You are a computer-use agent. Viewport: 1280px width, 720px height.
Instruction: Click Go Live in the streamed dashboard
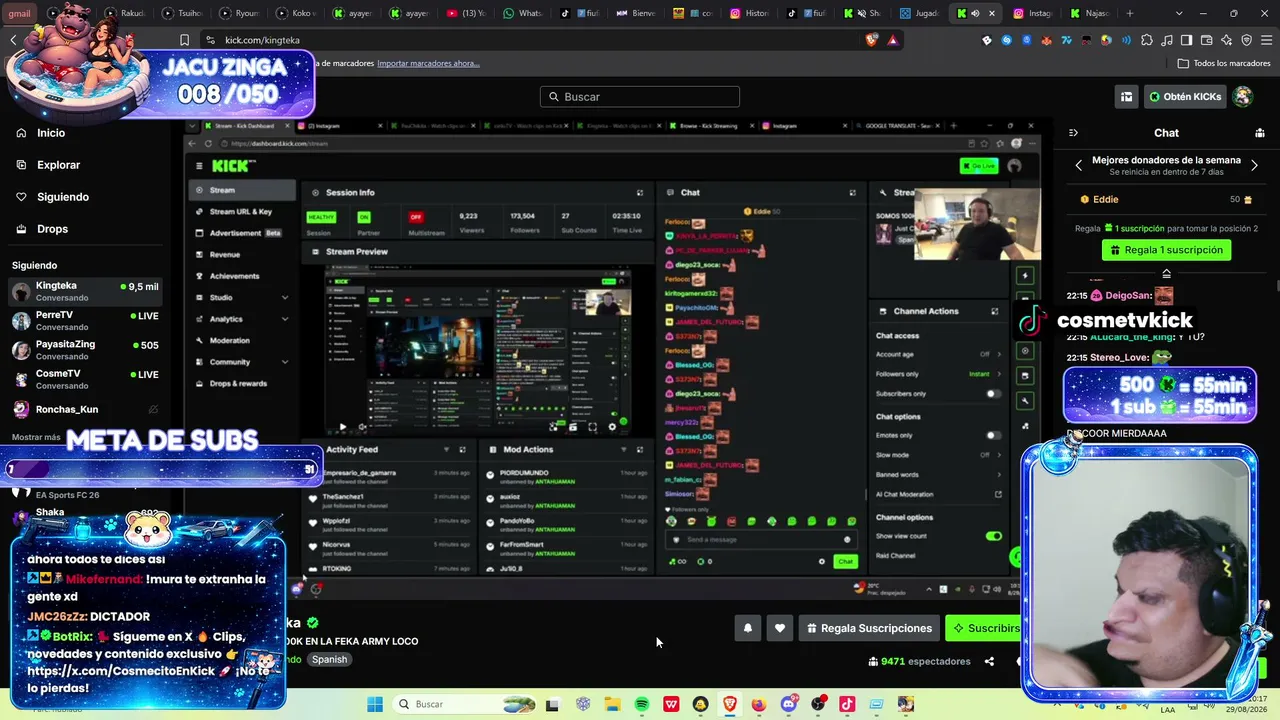[x=979, y=166]
